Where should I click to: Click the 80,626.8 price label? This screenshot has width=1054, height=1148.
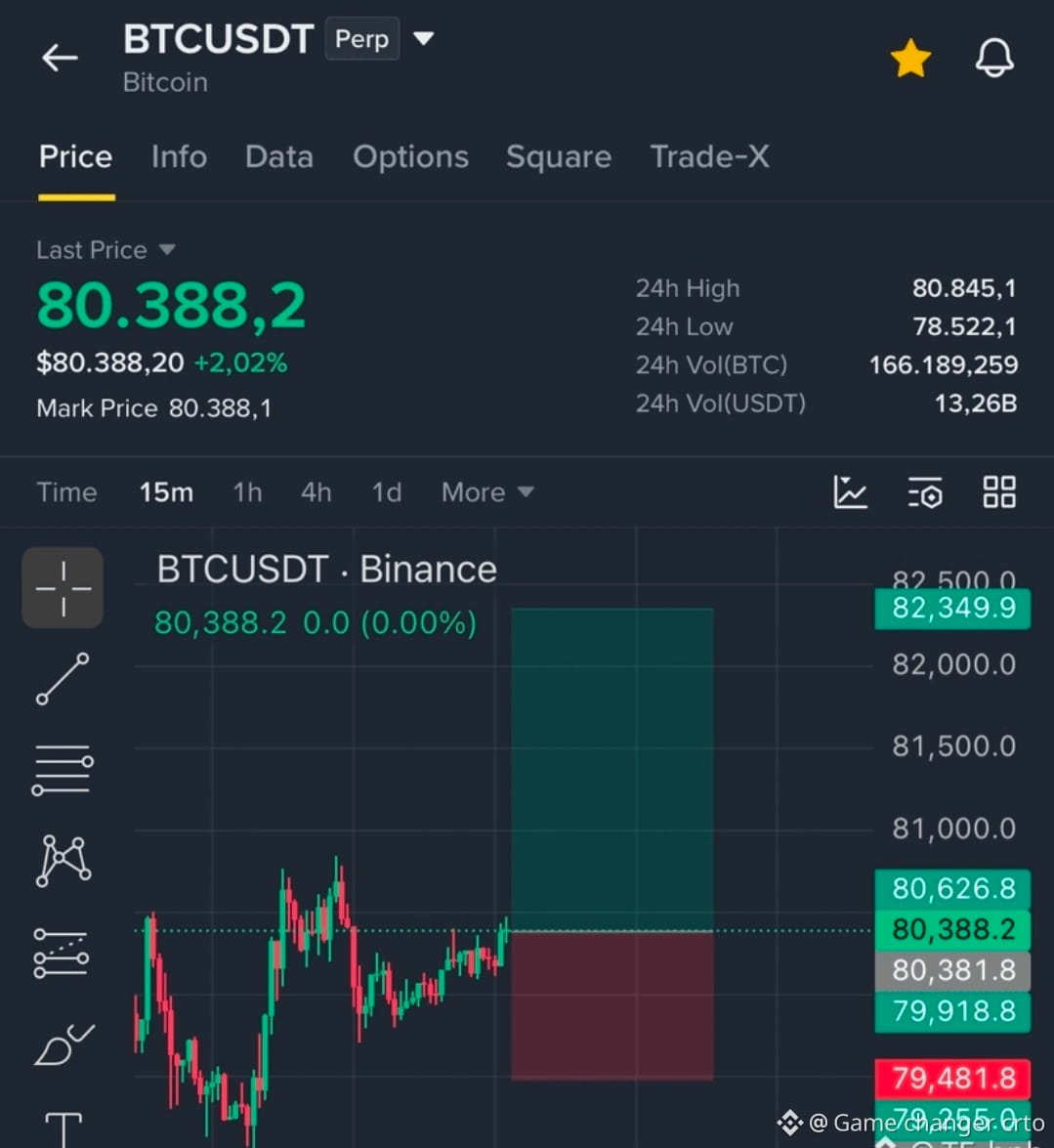(x=953, y=889)
